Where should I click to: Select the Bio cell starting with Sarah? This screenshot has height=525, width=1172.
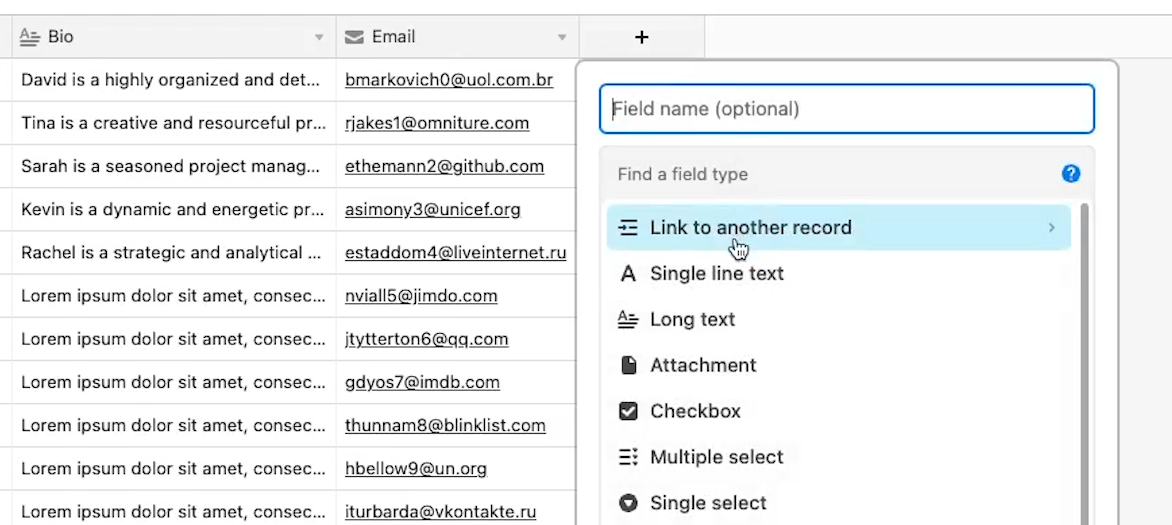173,167
